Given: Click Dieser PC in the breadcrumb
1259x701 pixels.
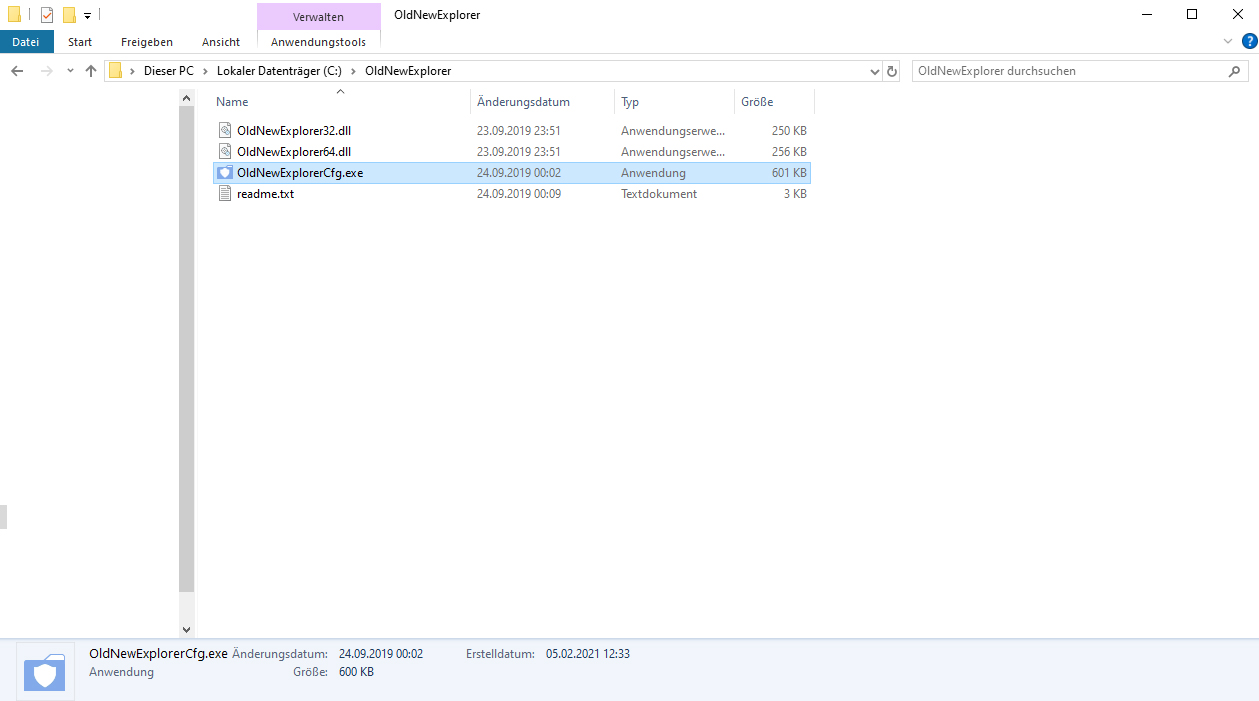Looking at the screenshot, I should 169,71.
